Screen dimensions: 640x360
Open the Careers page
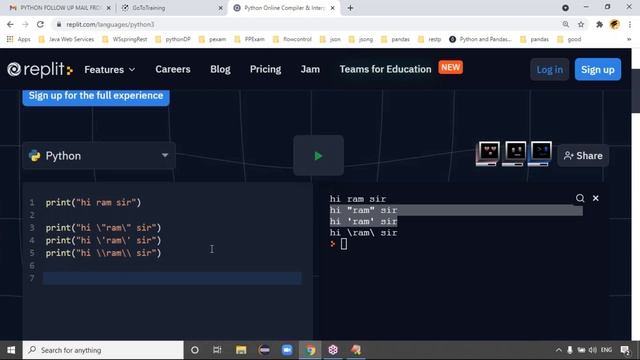(173, 69)
